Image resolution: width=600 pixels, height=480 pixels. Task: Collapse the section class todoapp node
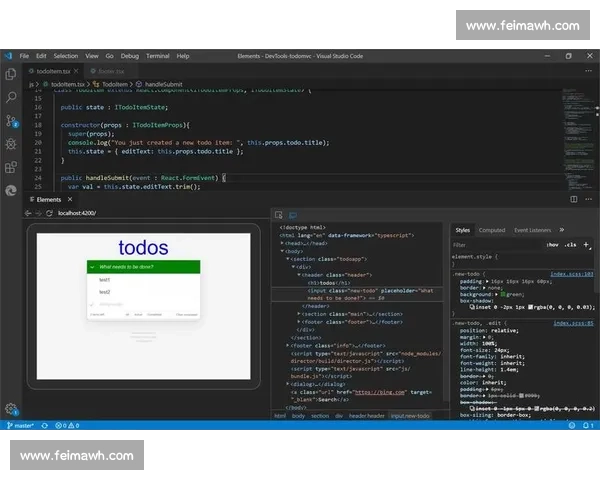click(x=288, y=259)
